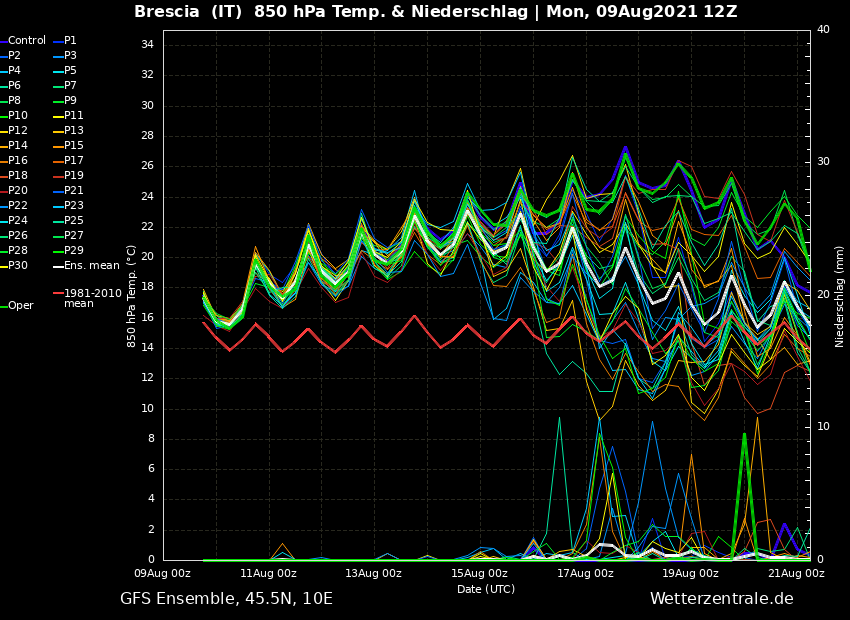Select the "P3" legend entry

coord(65,55)
